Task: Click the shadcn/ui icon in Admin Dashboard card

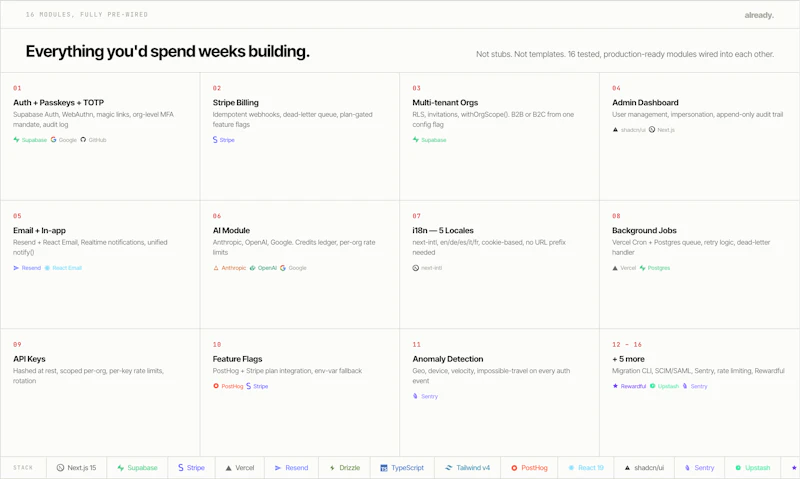Action: point(615,130)
